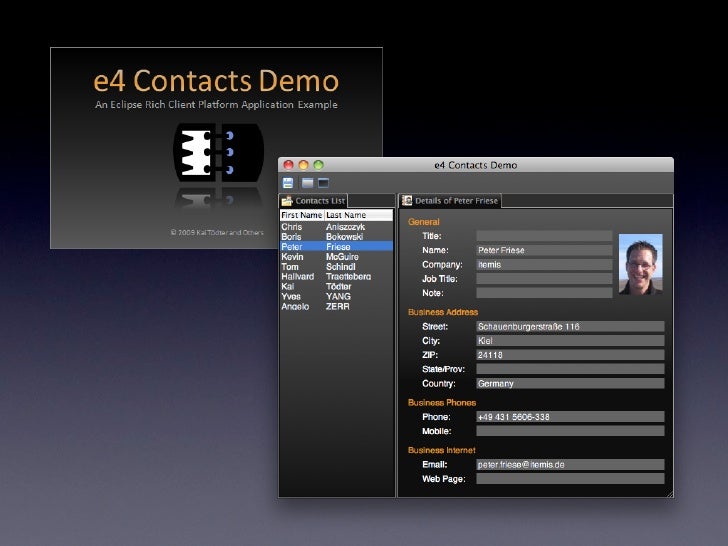Screen dimensions: 728x546
Task: Sort by the First Name column header
Action: (x=301, y=215)
